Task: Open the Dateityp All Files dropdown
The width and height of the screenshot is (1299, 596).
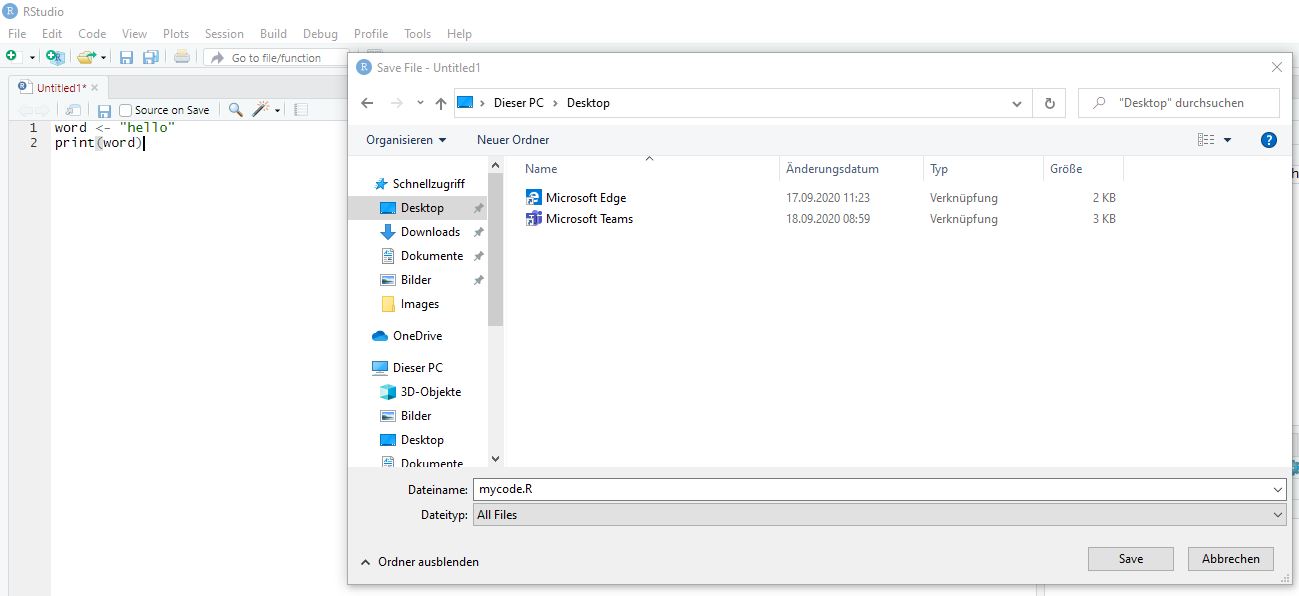Action: tap(878, 515)
